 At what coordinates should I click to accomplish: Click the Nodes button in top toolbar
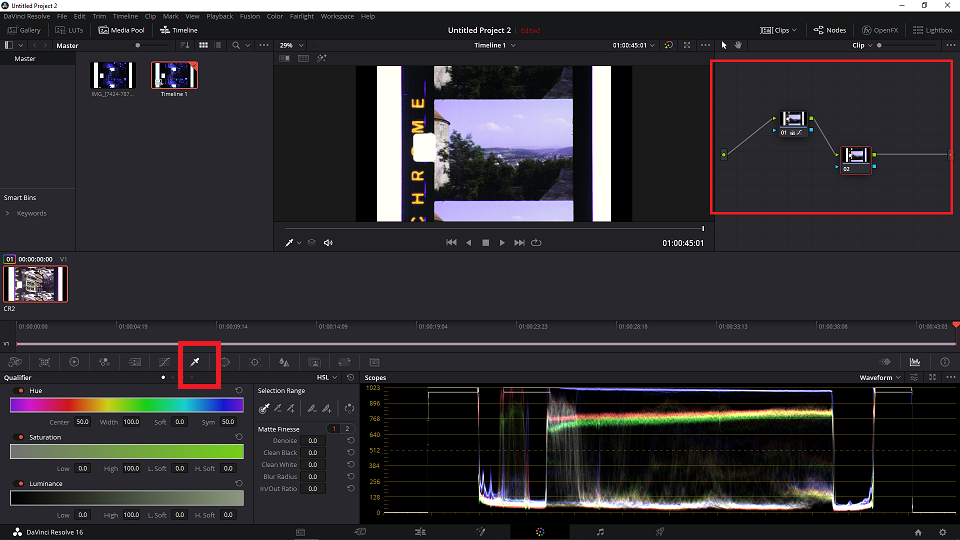(x=830, y=30)
